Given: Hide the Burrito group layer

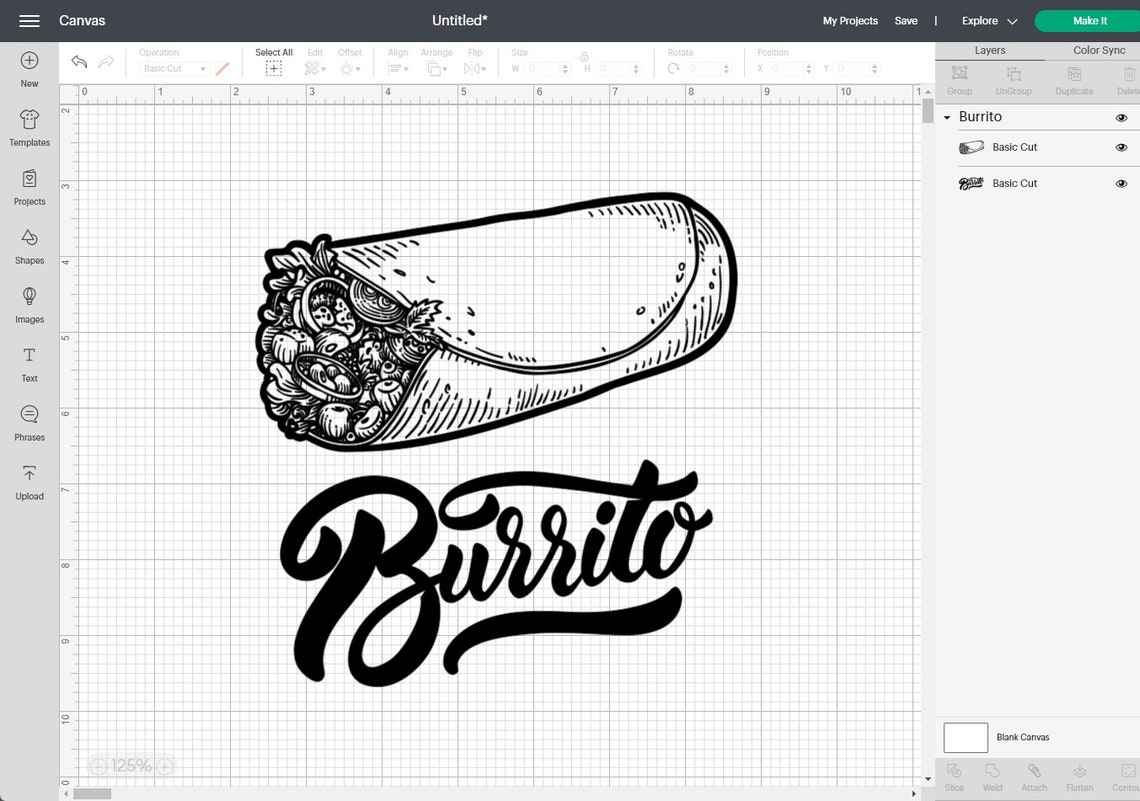Looking at the screenshot, I should coord(1121,117).
